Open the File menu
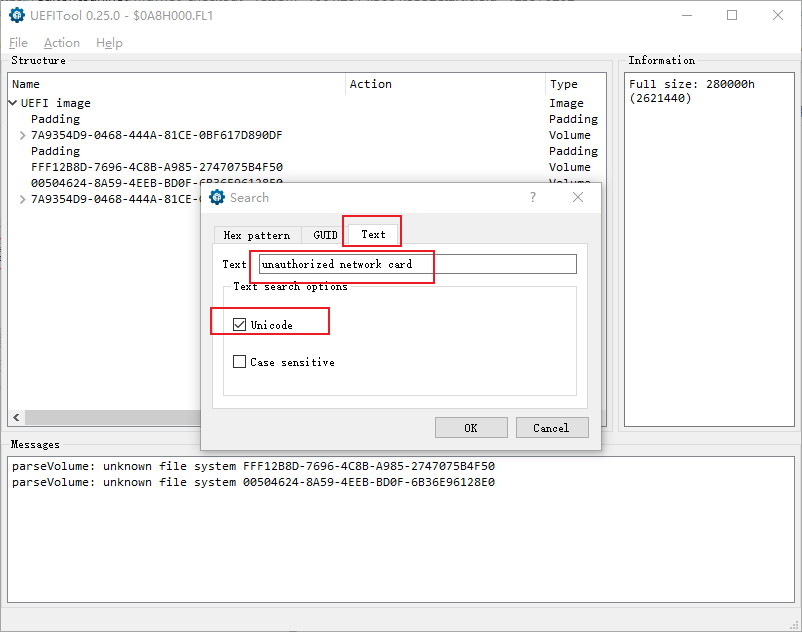The width and height of the screenshot is (802, 632). coord(18,43)
